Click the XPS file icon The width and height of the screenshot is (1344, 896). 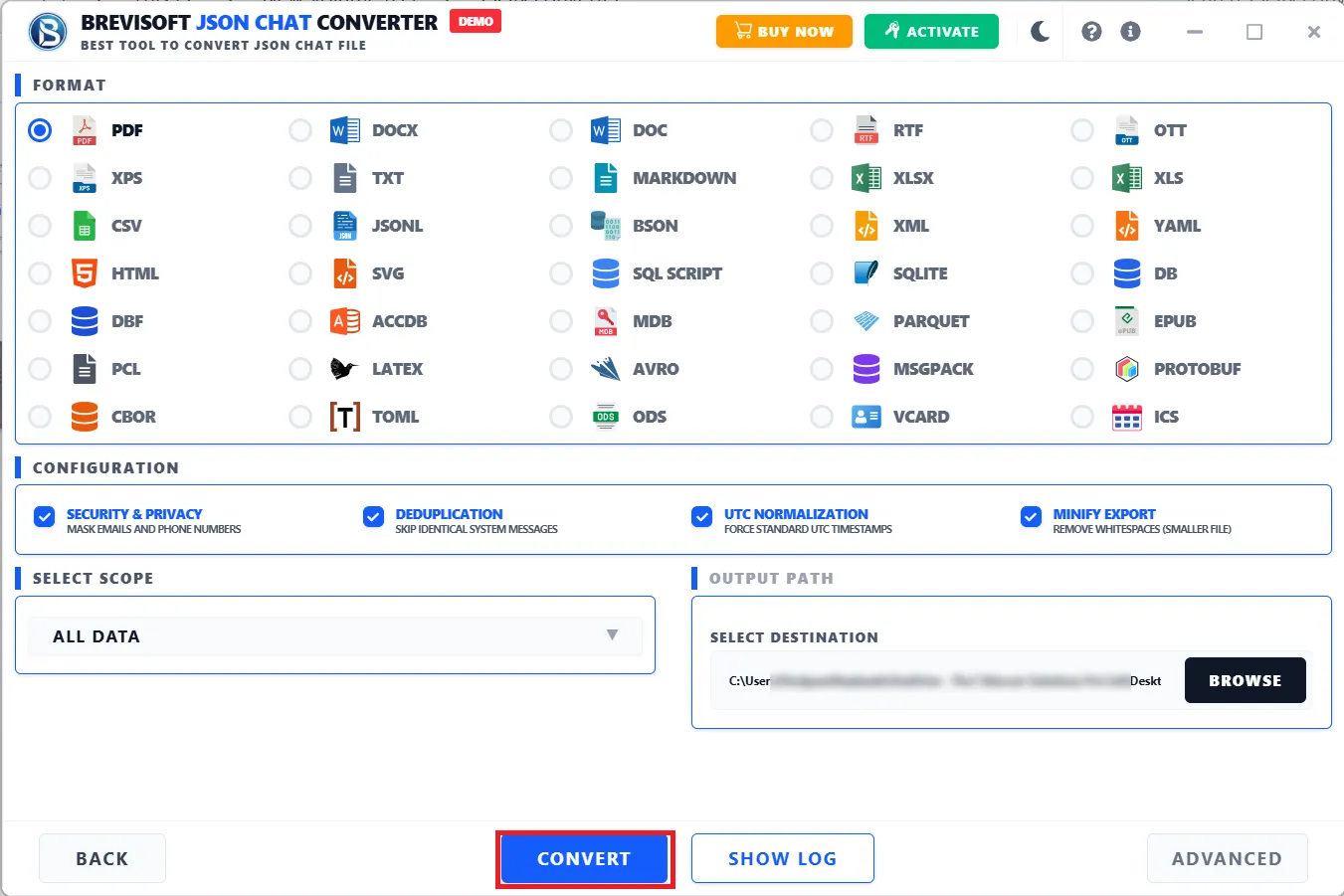85,178
